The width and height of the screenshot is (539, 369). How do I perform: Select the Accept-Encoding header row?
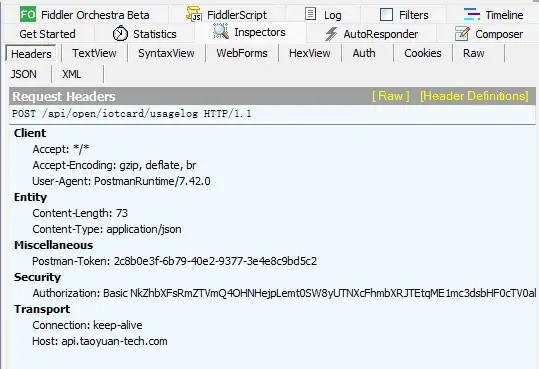coord(114,165)
